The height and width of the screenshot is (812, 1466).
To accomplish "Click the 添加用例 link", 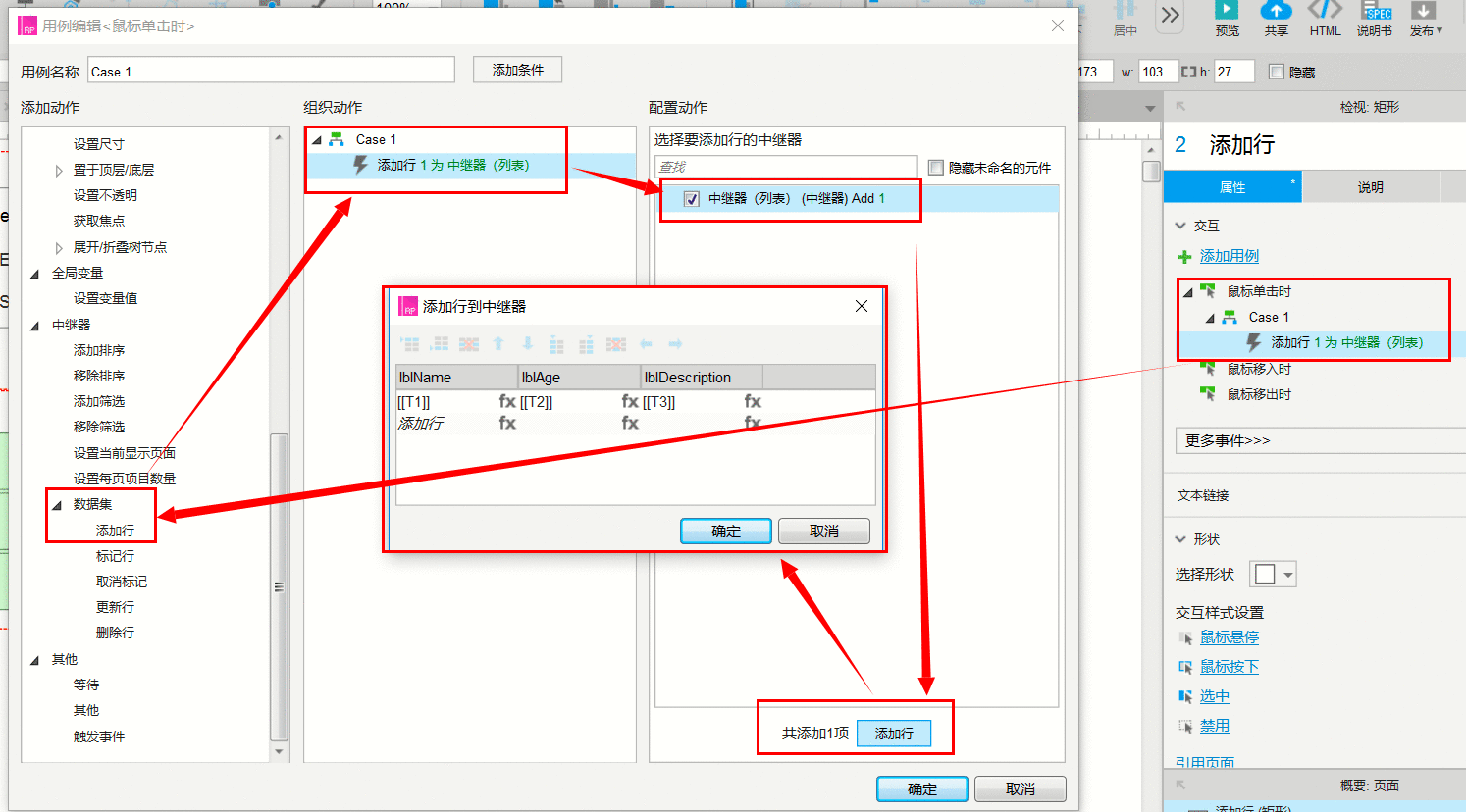I will [1230, 256].
